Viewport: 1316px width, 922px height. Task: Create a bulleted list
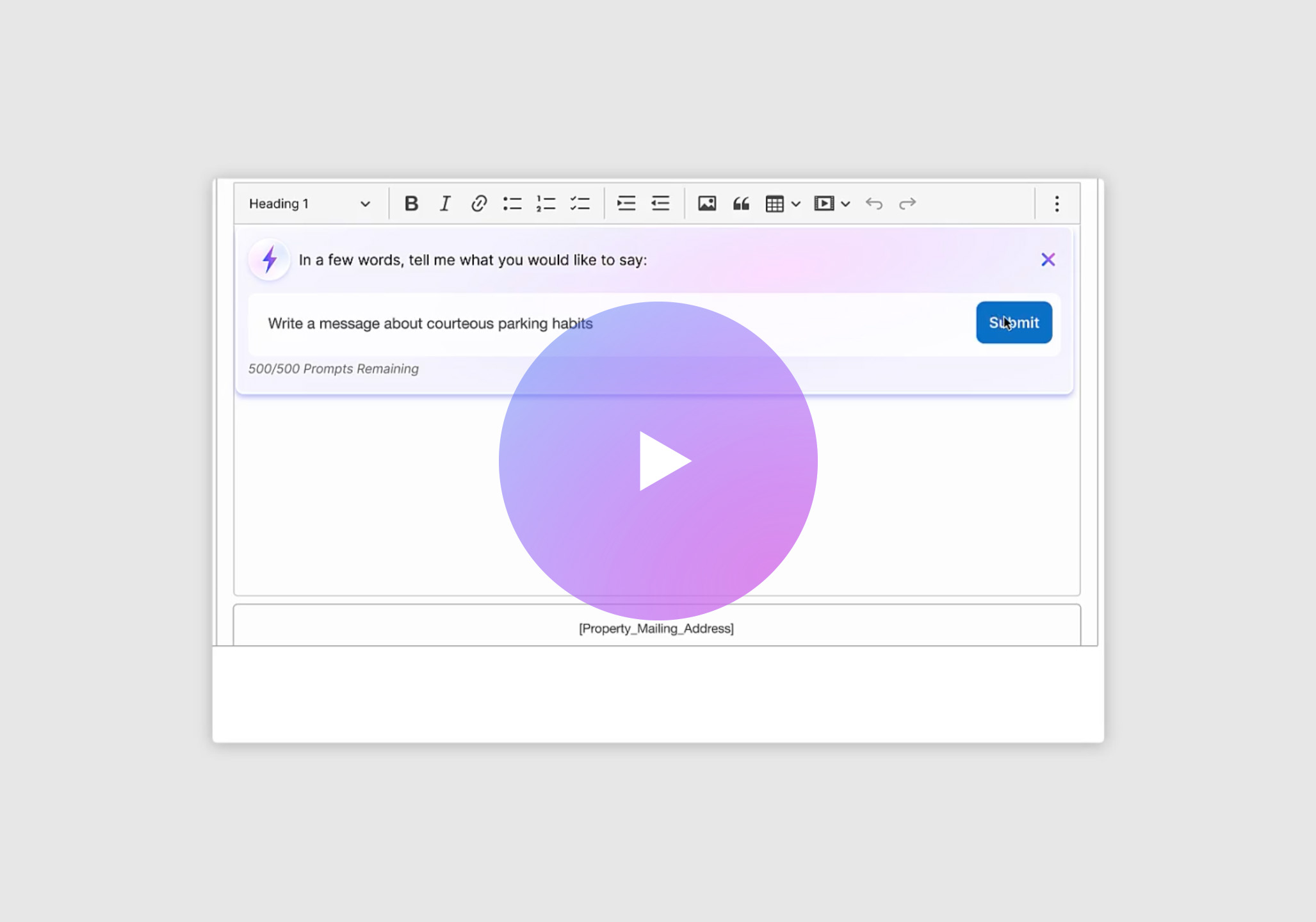click(512, 204)
